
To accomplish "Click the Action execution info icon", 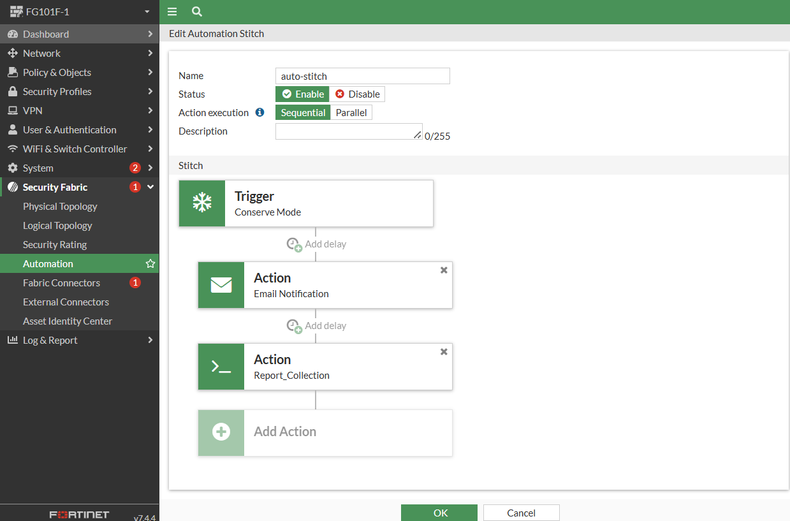I will click(259, 112).
